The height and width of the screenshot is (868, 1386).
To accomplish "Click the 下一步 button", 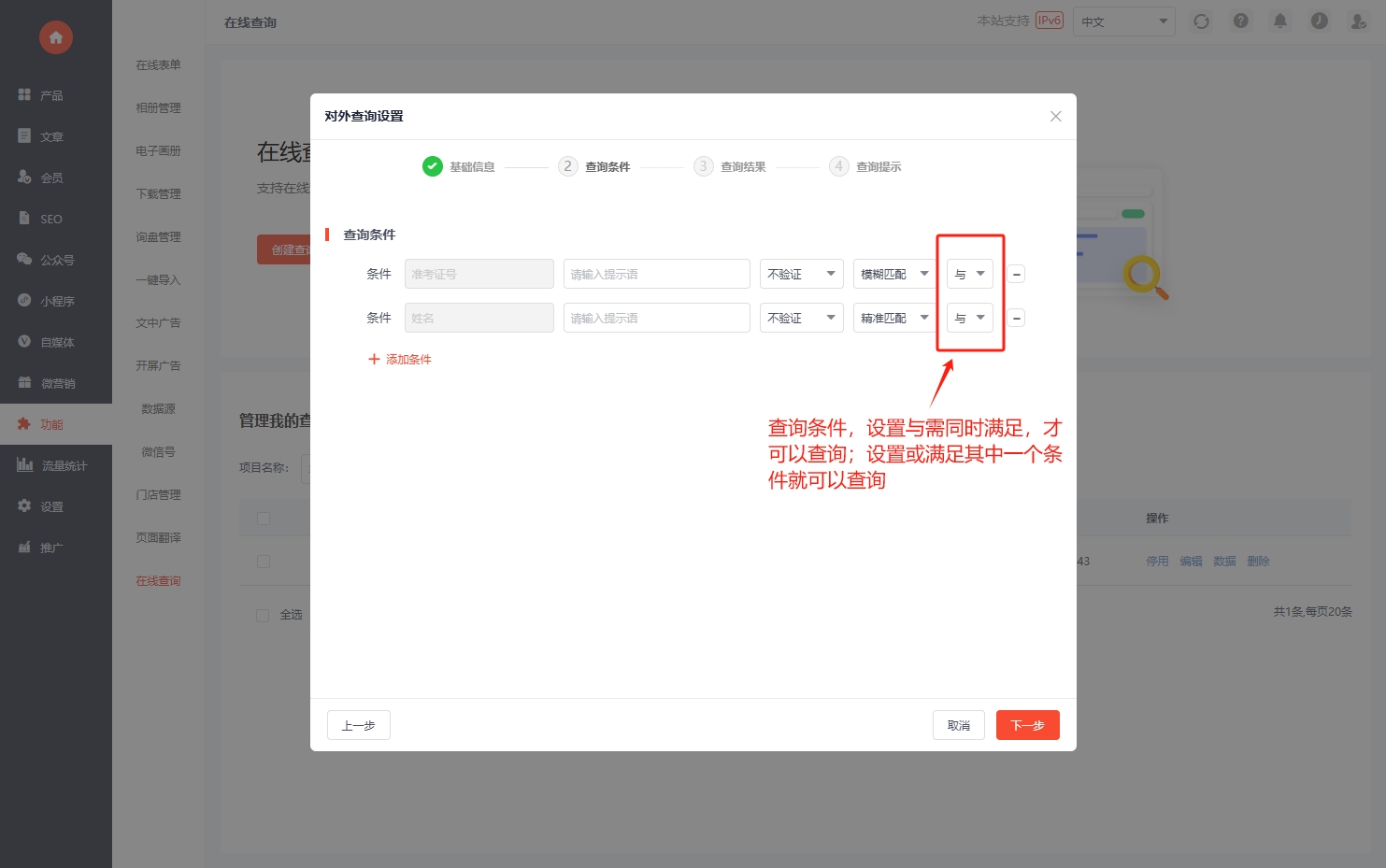I will (1027, 725).
